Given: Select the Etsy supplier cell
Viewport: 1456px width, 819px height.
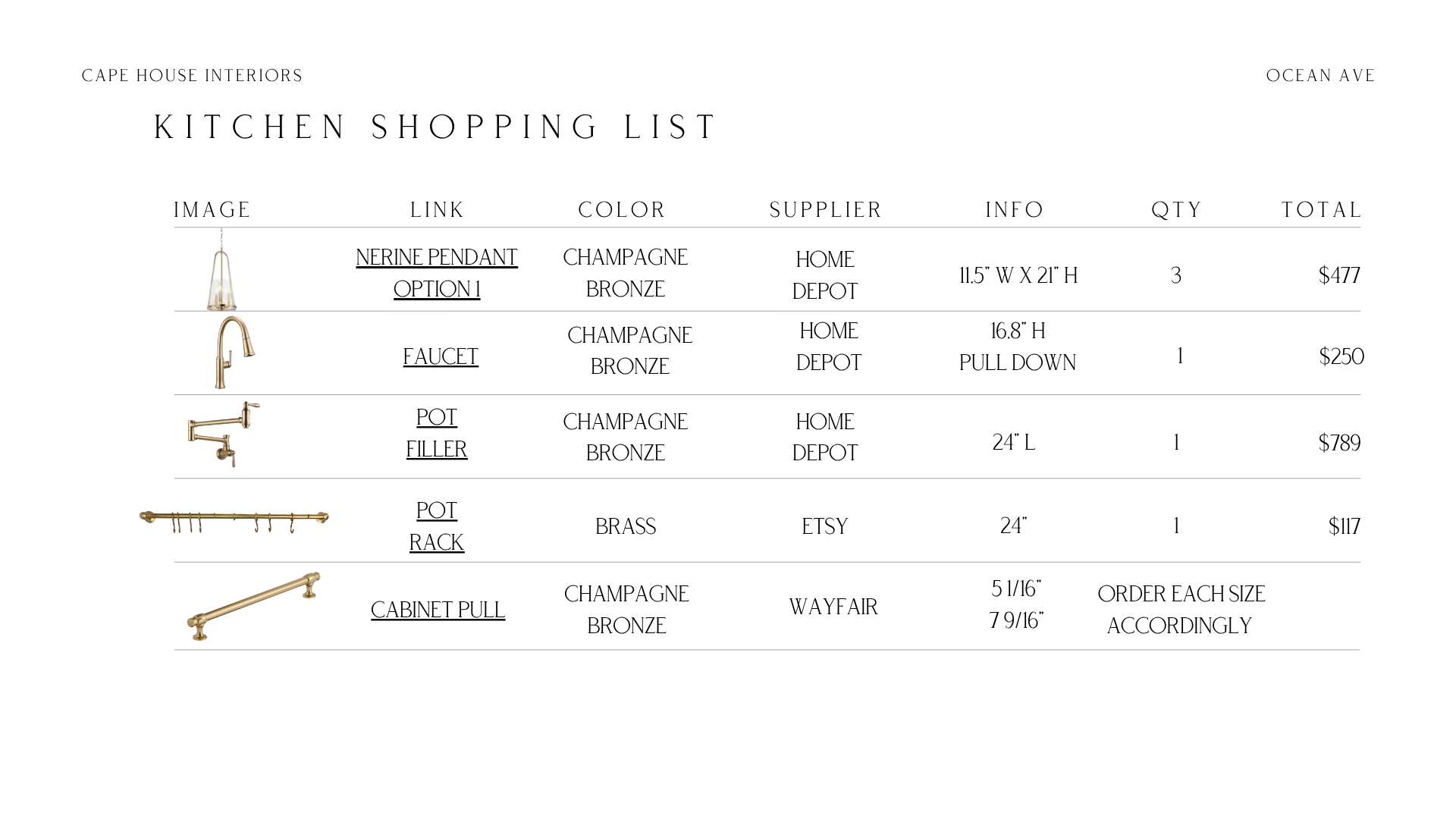Looking at the screenshot, I should (x=825, y=526).
